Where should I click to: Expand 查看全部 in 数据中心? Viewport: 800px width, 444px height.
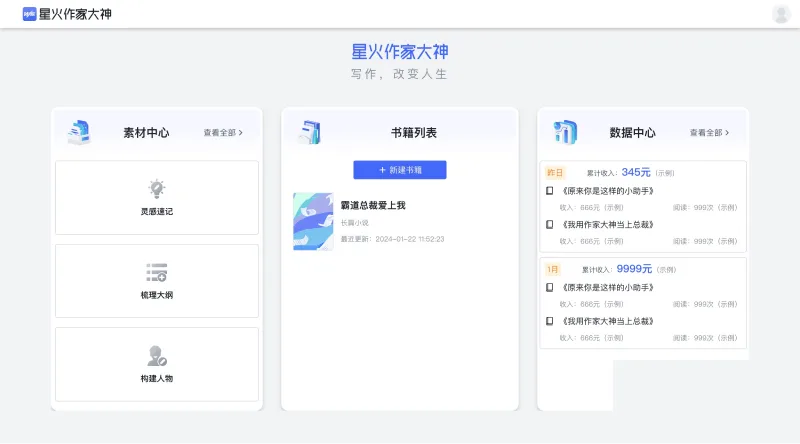(709, 133)
